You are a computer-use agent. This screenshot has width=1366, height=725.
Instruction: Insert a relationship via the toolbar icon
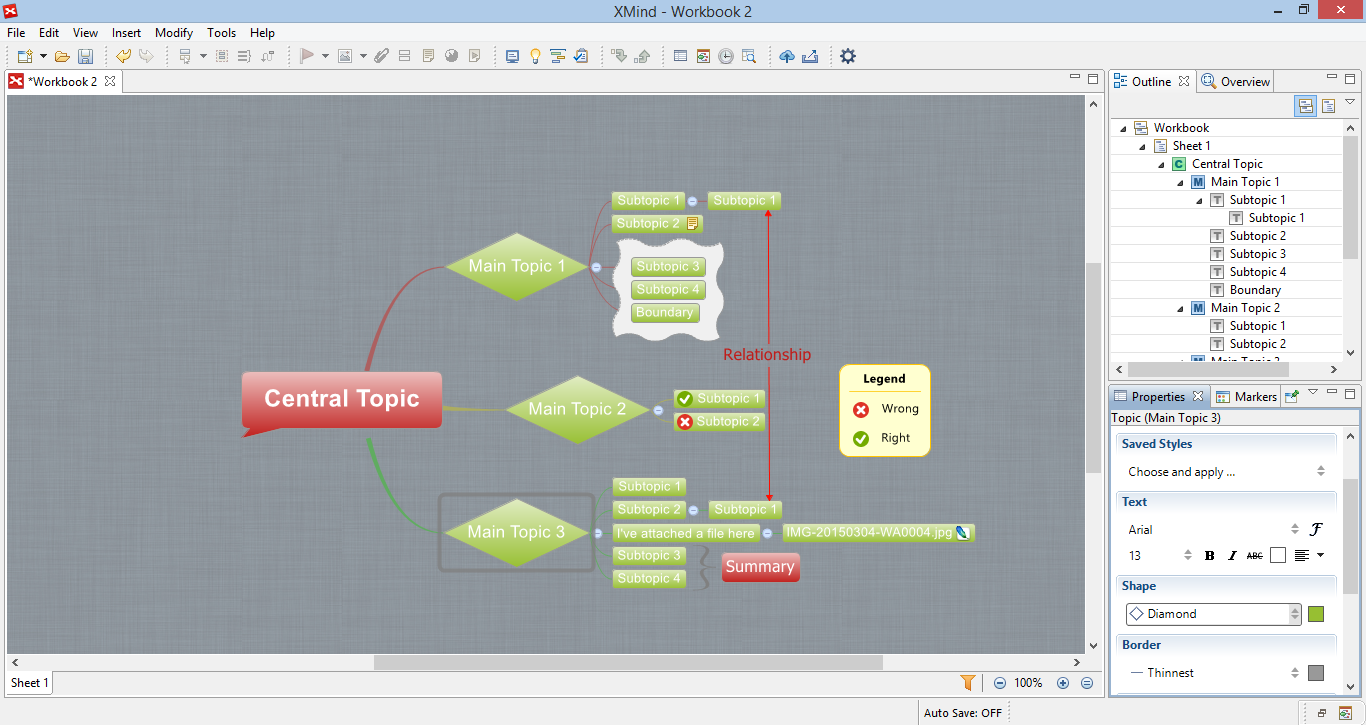pos(267,57)
